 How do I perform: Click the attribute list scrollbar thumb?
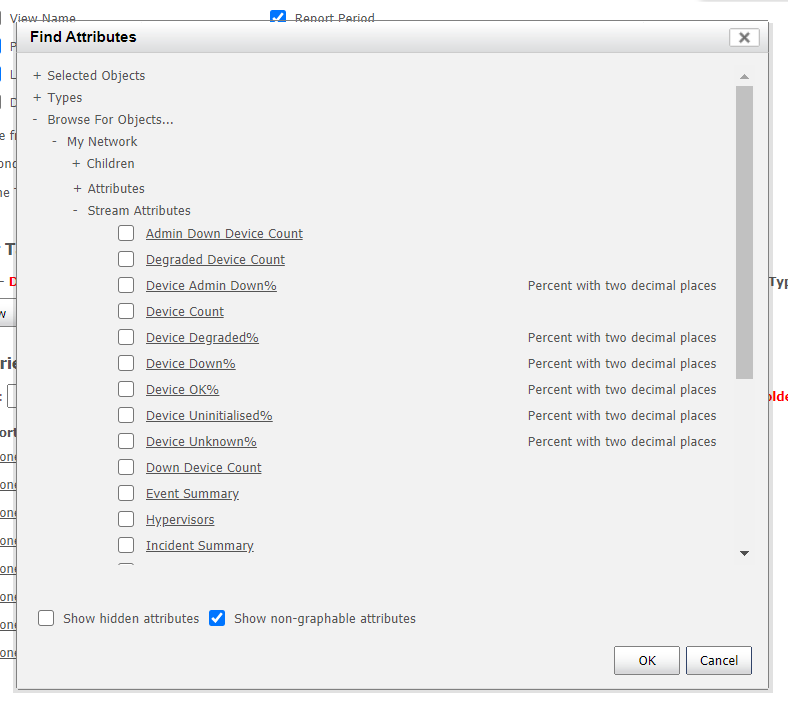[744, 230]
